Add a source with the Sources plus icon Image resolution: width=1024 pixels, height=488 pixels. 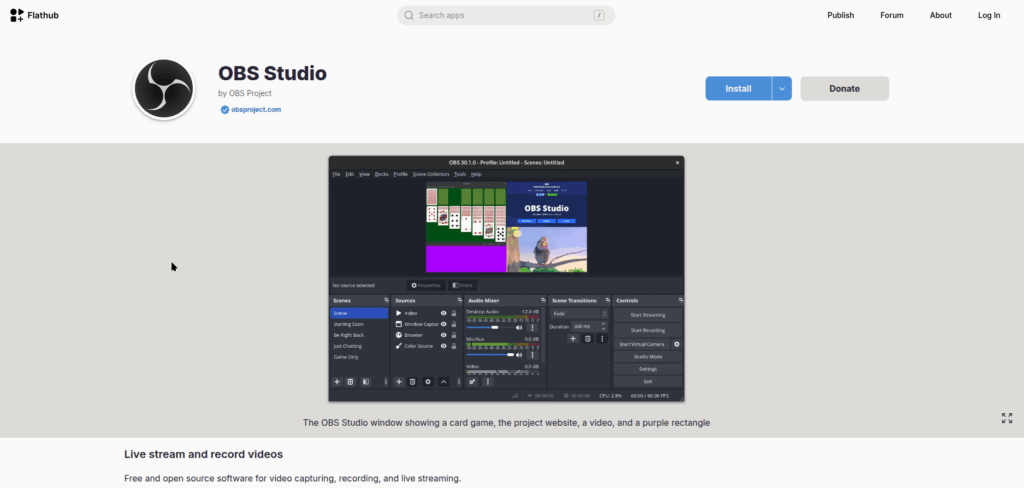(x=399, y=382)
